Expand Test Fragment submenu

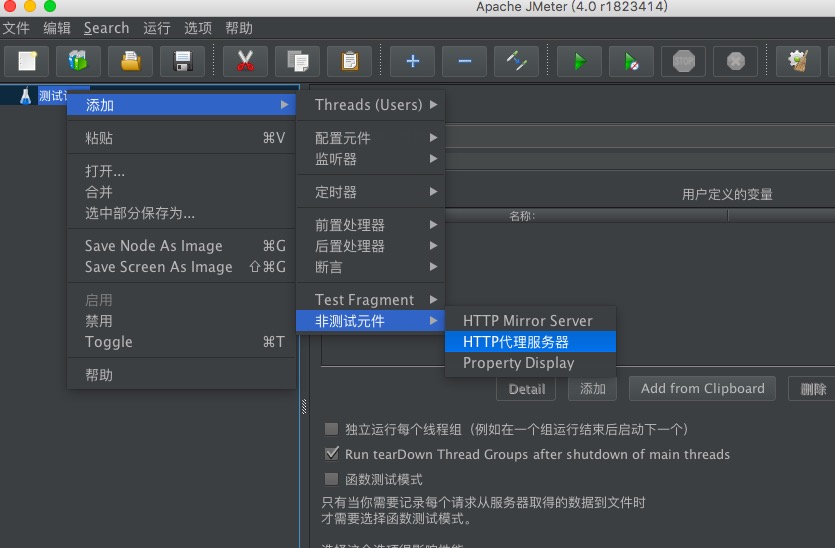tap(371, 300)
